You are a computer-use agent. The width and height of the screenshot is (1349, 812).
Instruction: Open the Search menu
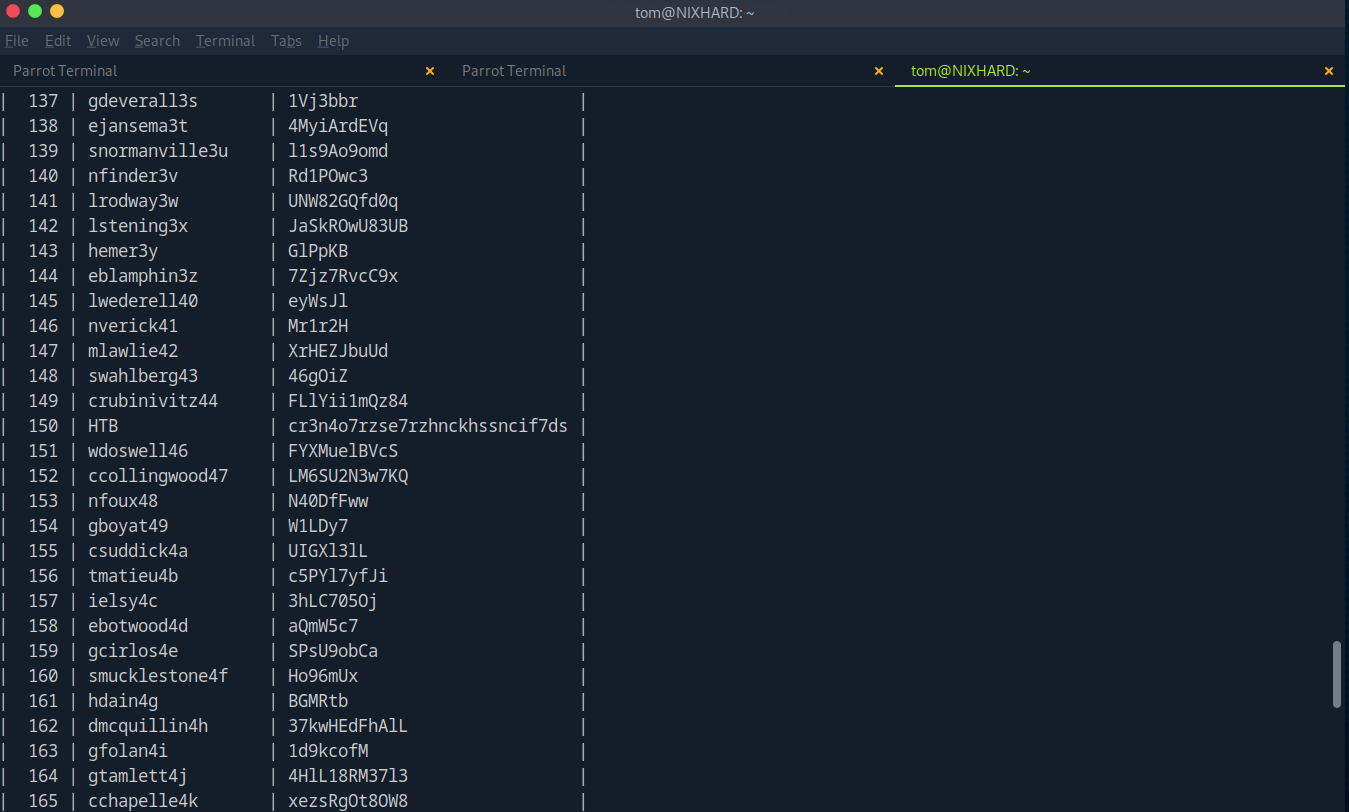tap(157, 41)
